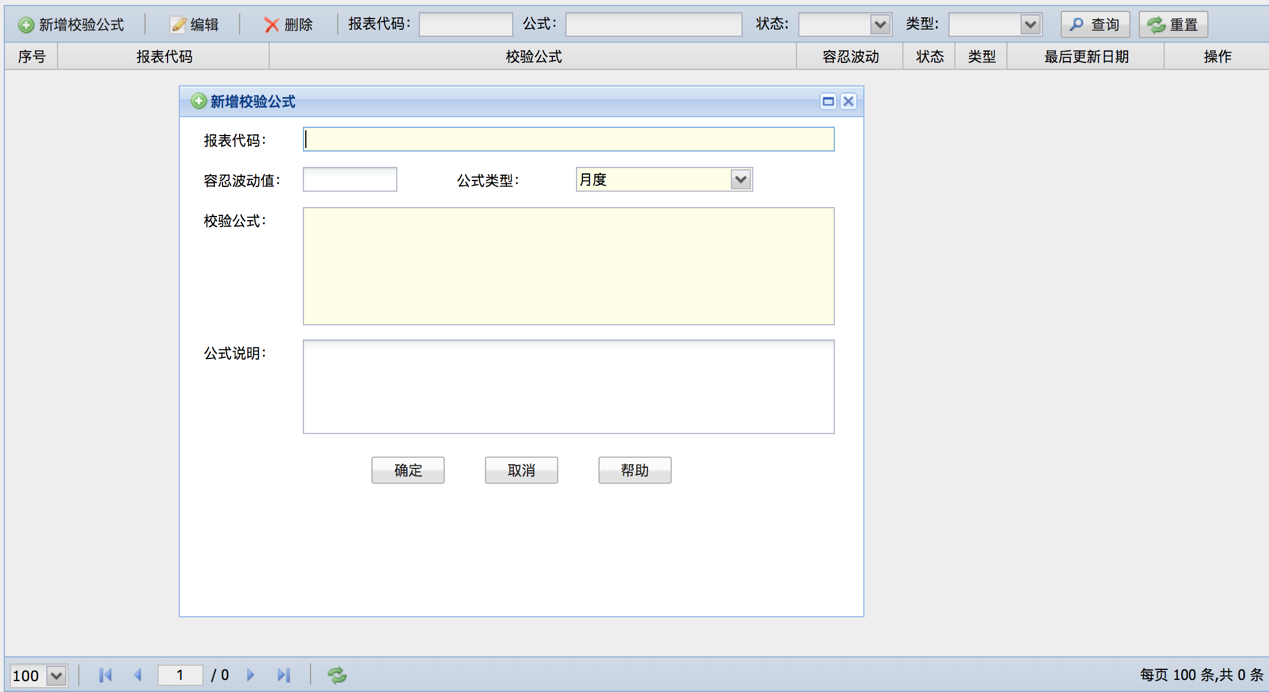Screen dimensions: 1269x692
Task: Jump to the last page of results
Action: (x=284, y=676)
